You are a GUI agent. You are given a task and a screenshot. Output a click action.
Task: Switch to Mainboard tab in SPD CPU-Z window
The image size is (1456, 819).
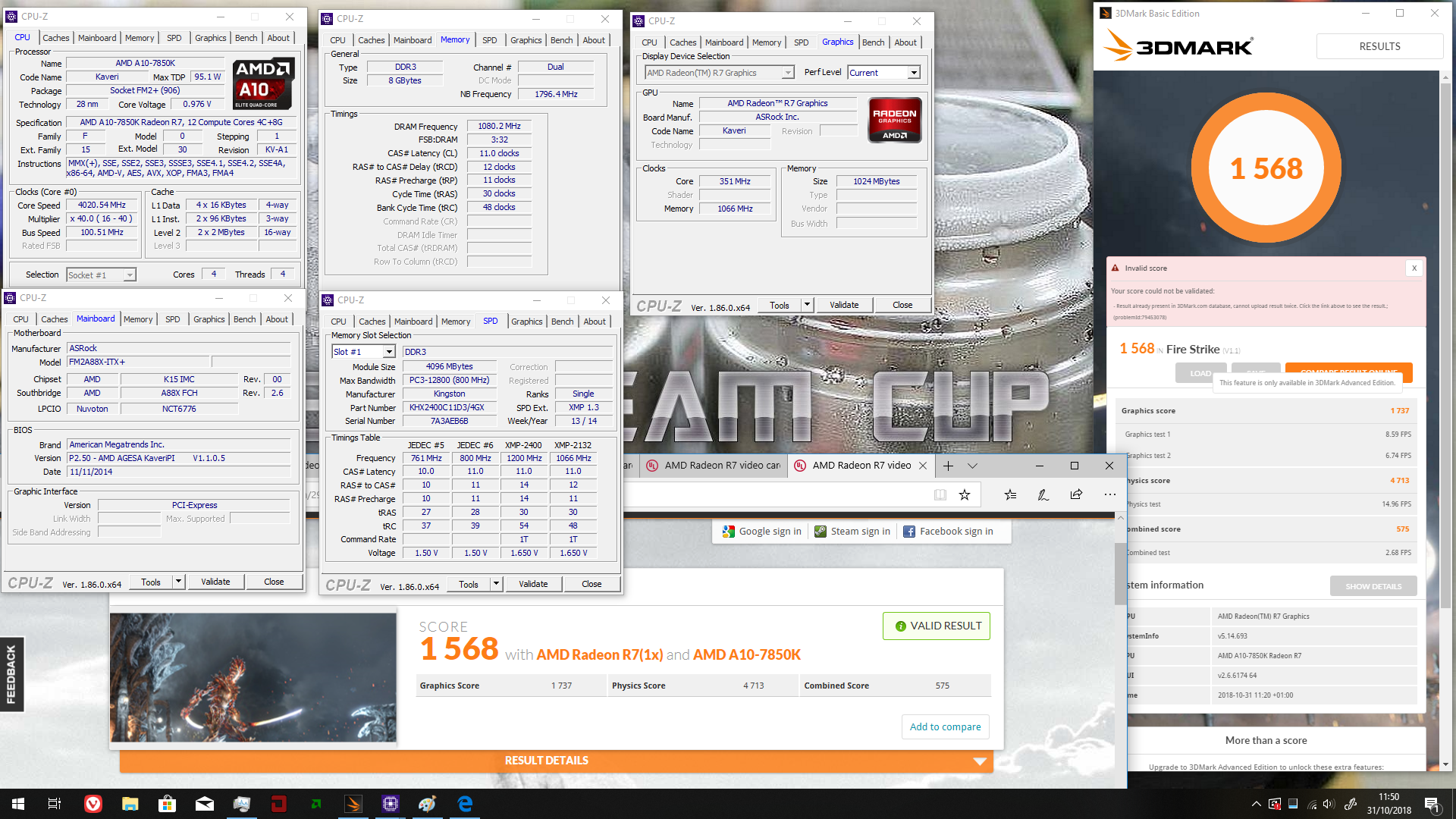pyautogui.click(x=413, y=322)
